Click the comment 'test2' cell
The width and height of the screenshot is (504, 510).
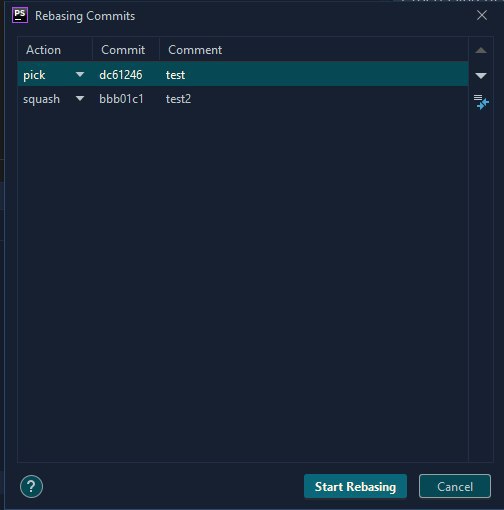(178, 99)
